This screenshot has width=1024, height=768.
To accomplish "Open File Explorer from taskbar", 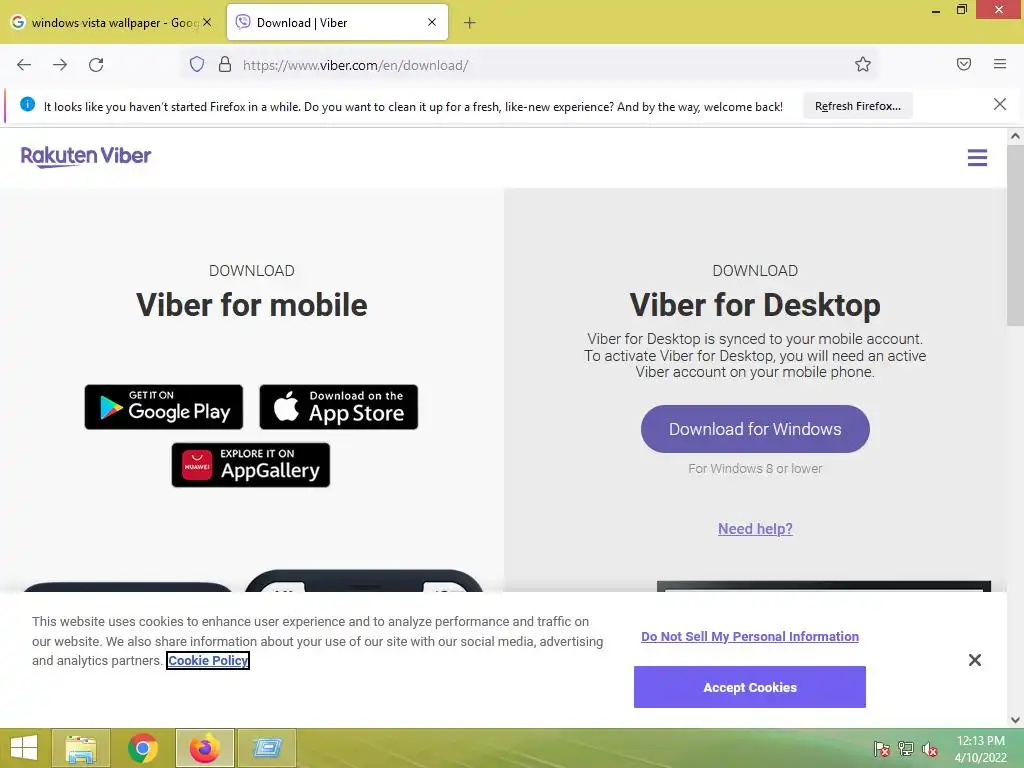I will [81, 748].
